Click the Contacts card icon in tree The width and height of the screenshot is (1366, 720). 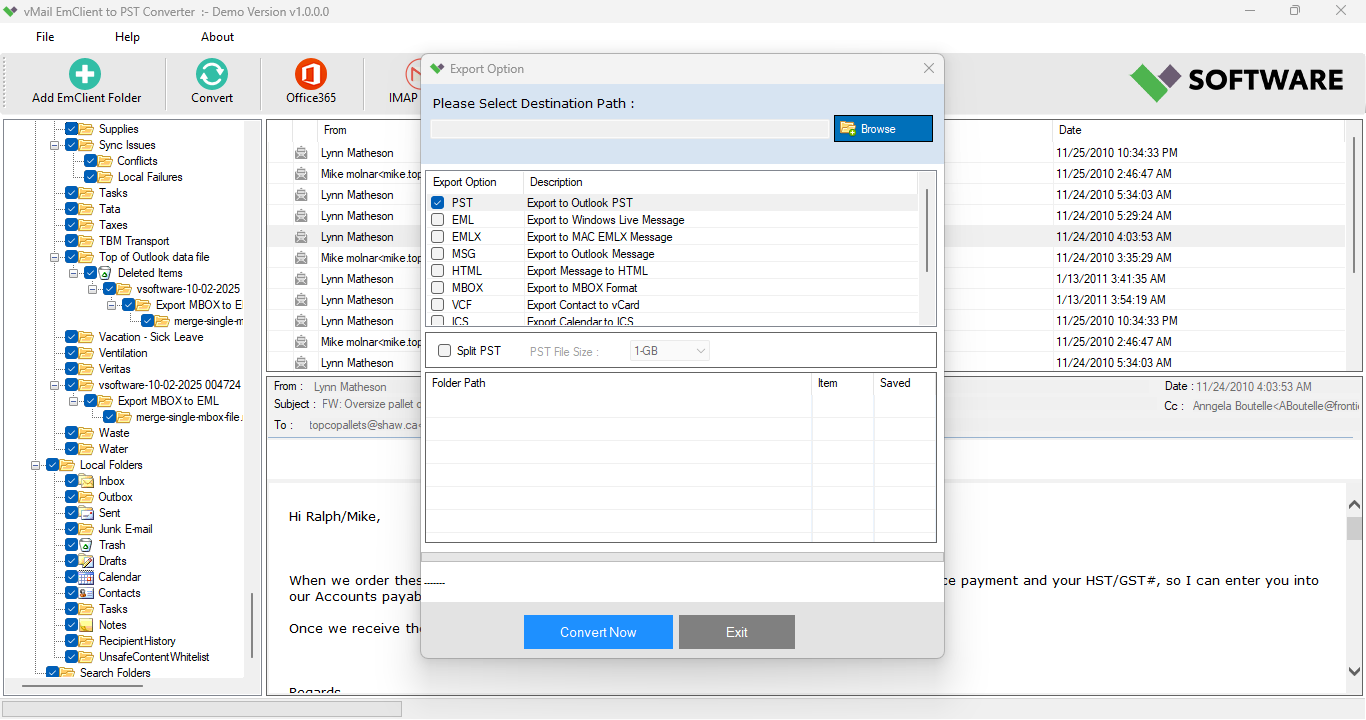point(87,593)
